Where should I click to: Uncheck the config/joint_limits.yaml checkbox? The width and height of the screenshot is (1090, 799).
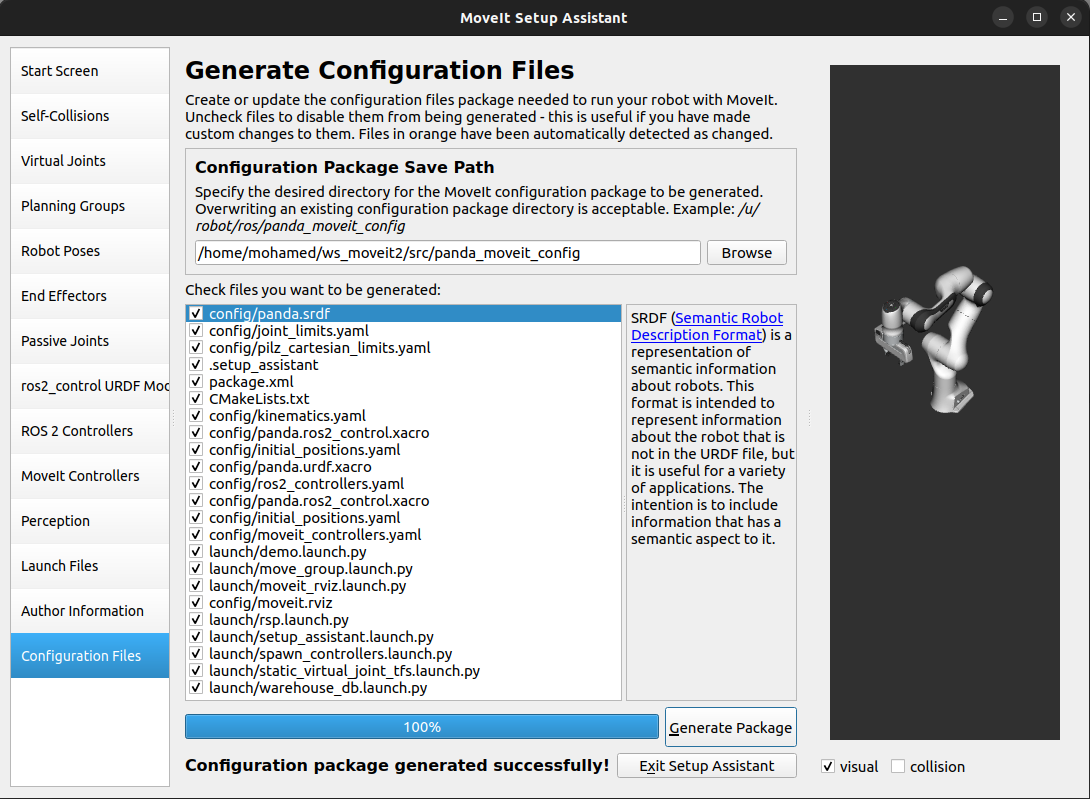click(x=196, y=331)
